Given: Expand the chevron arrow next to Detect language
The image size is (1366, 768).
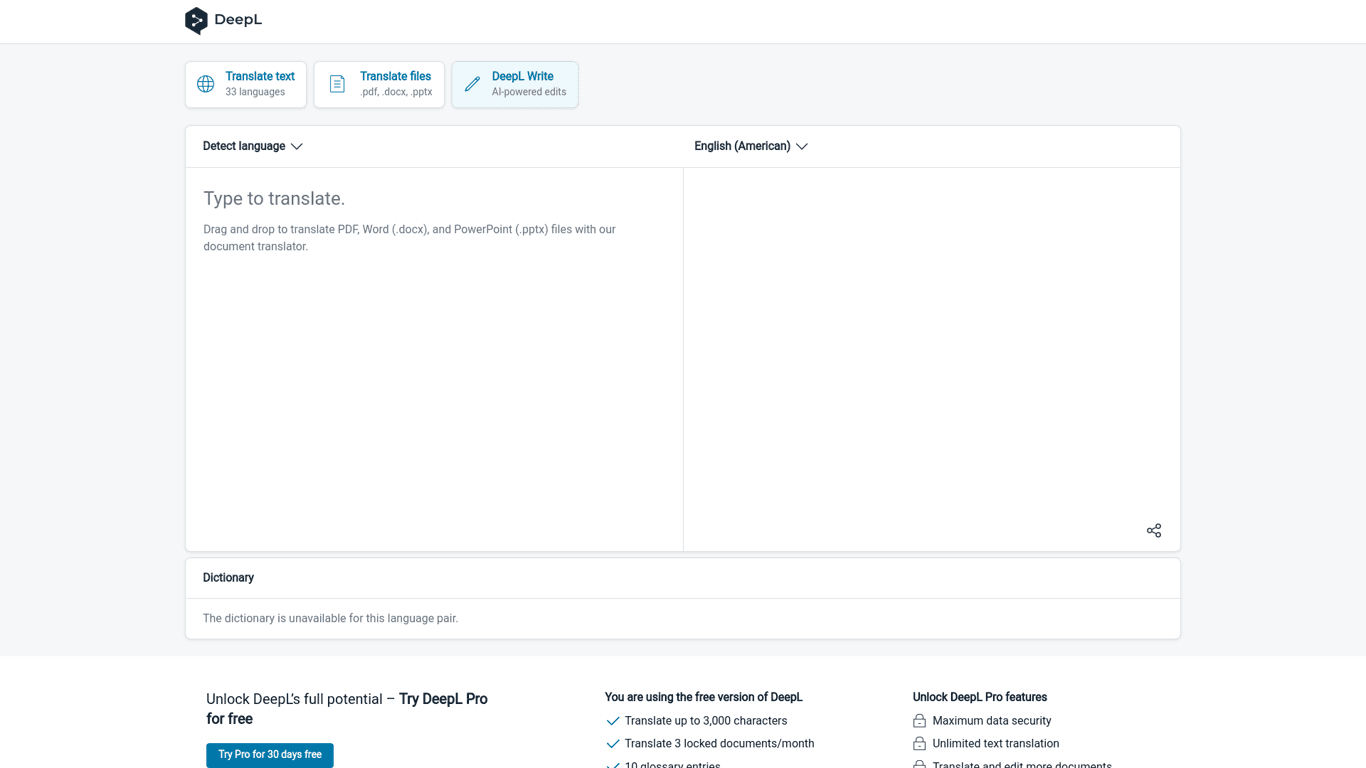Looking at the screenshot, I should pos(297,147).
